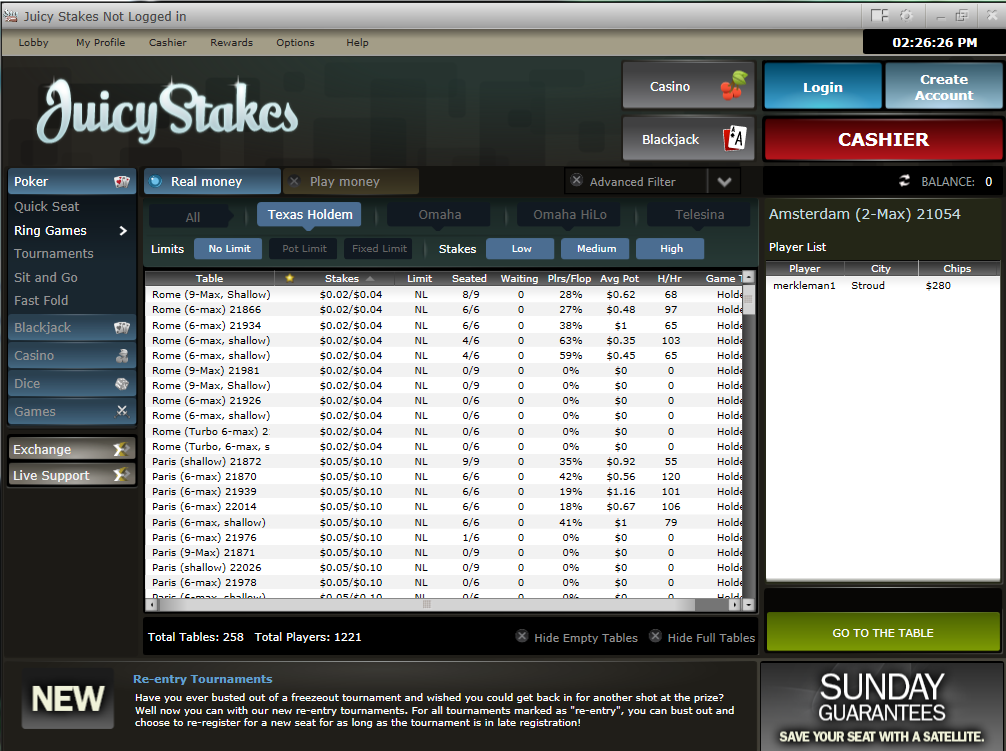Toggle the Fixed Limit filter

(x=379, y=248)
